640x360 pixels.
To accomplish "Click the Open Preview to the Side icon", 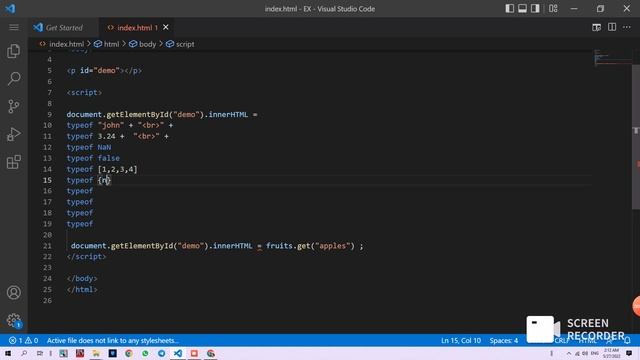I will coord(596,27).
